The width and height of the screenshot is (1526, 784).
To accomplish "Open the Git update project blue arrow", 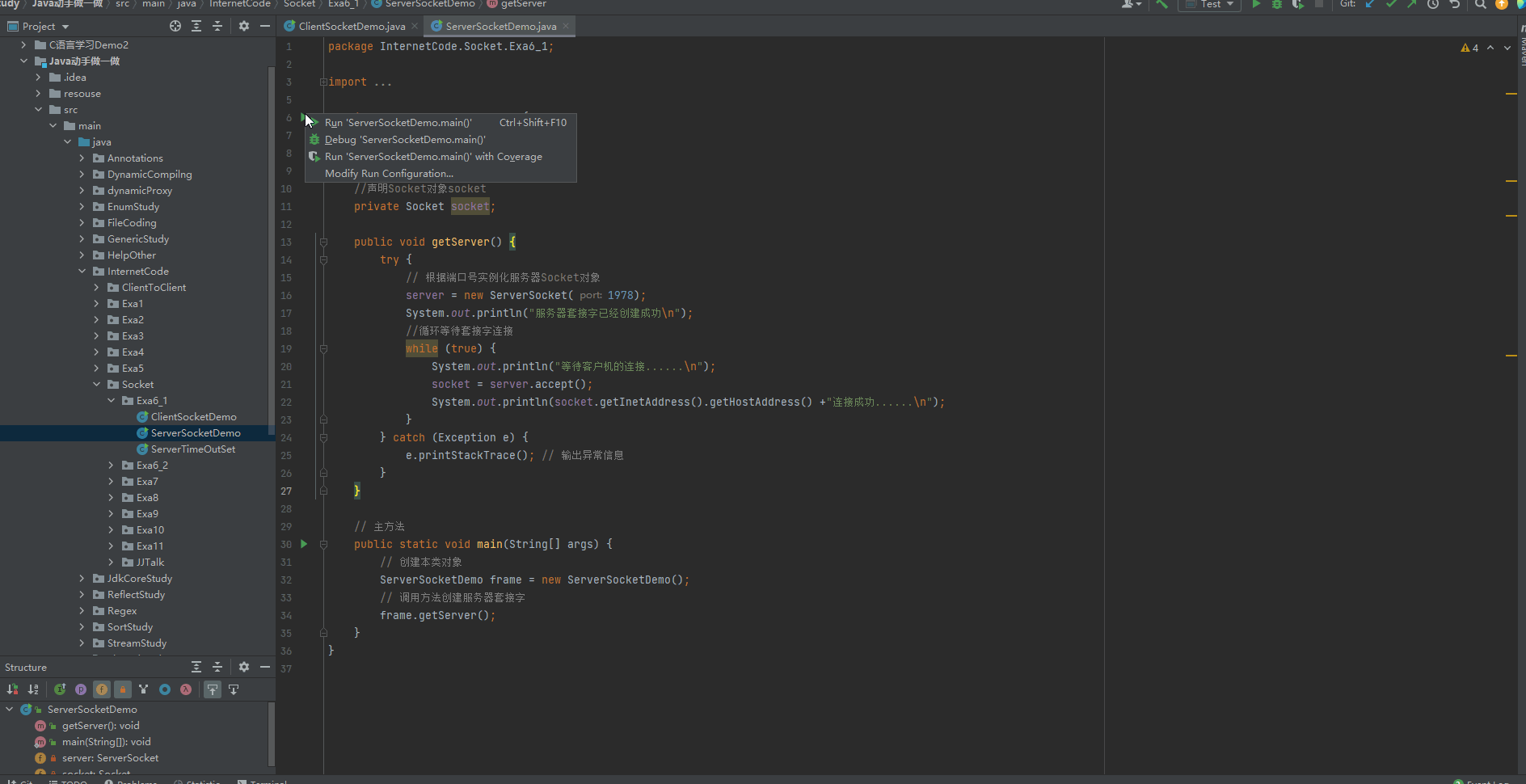I will click(x=1370, y=4).
